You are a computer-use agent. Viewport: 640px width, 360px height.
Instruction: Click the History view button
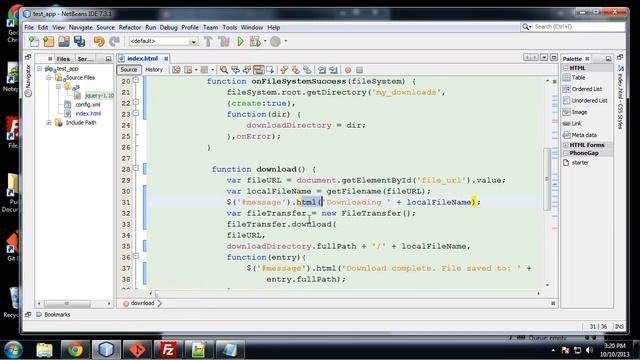[x=154, y=70]
